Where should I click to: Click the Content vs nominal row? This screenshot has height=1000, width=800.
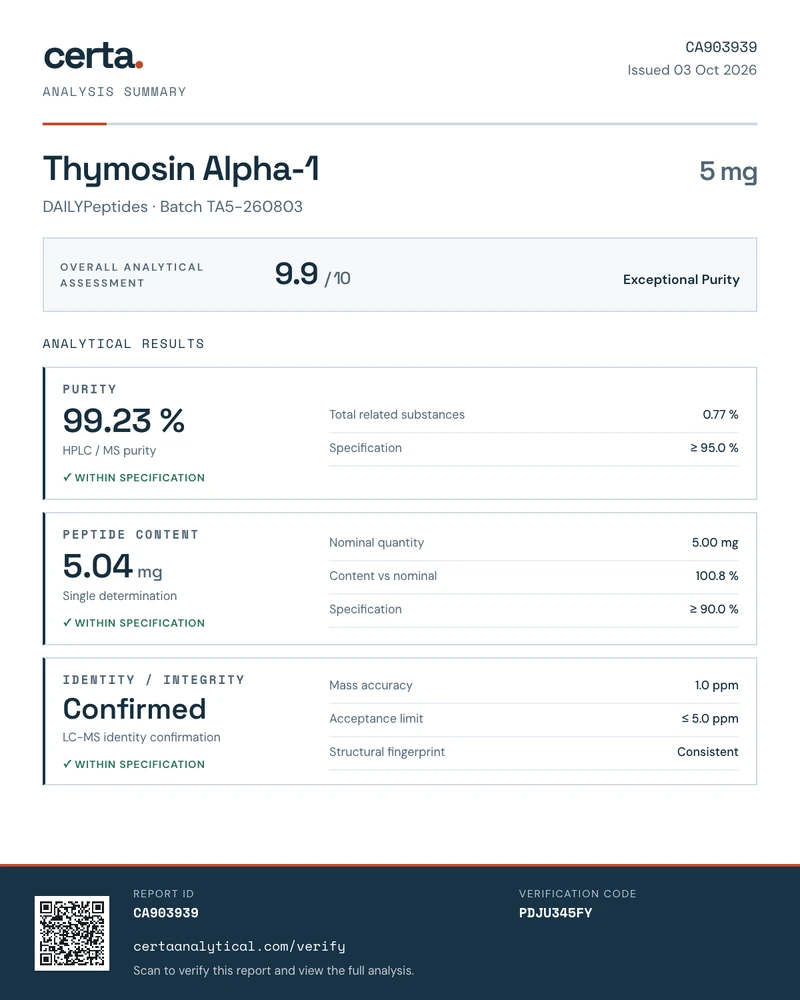click(x=533, y=576)
